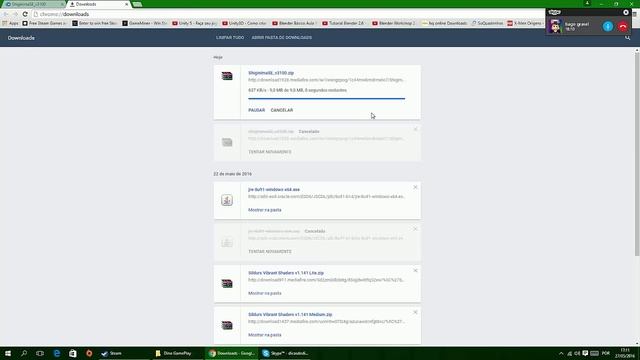Remove Sildurs Vibrant Shaders Lite entry
The height and width of the screenshot is (360, 640).
[x=415, y=271]
